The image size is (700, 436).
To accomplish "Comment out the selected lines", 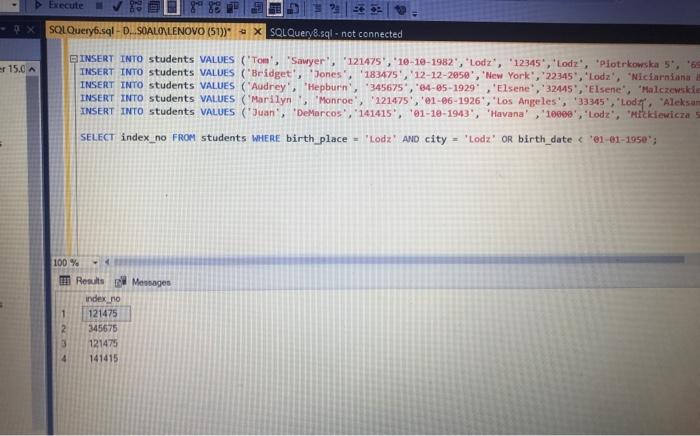I will point(317,8).
